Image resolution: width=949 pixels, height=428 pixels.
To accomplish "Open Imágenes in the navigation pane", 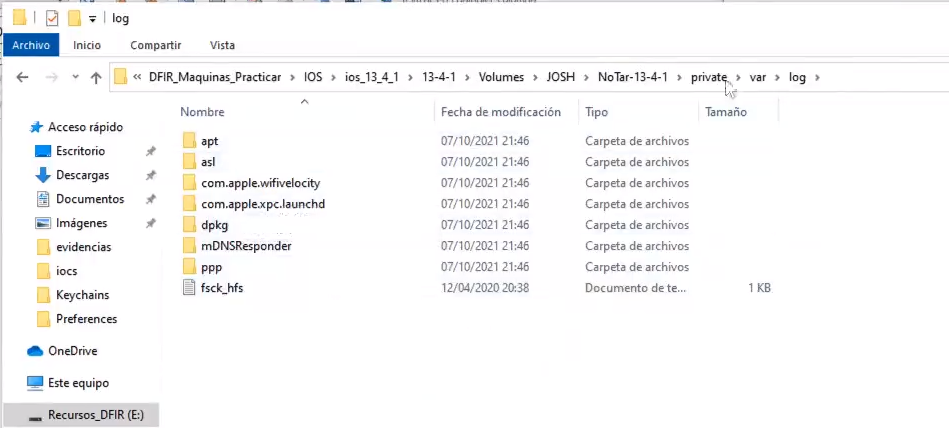I will 82,223.
